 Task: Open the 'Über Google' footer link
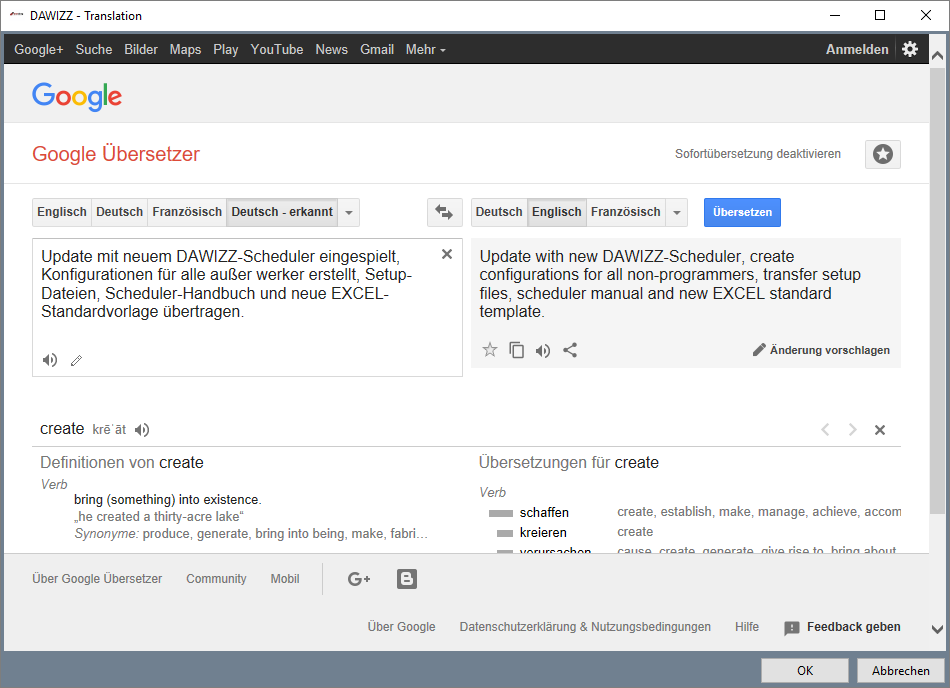(401, 627)
